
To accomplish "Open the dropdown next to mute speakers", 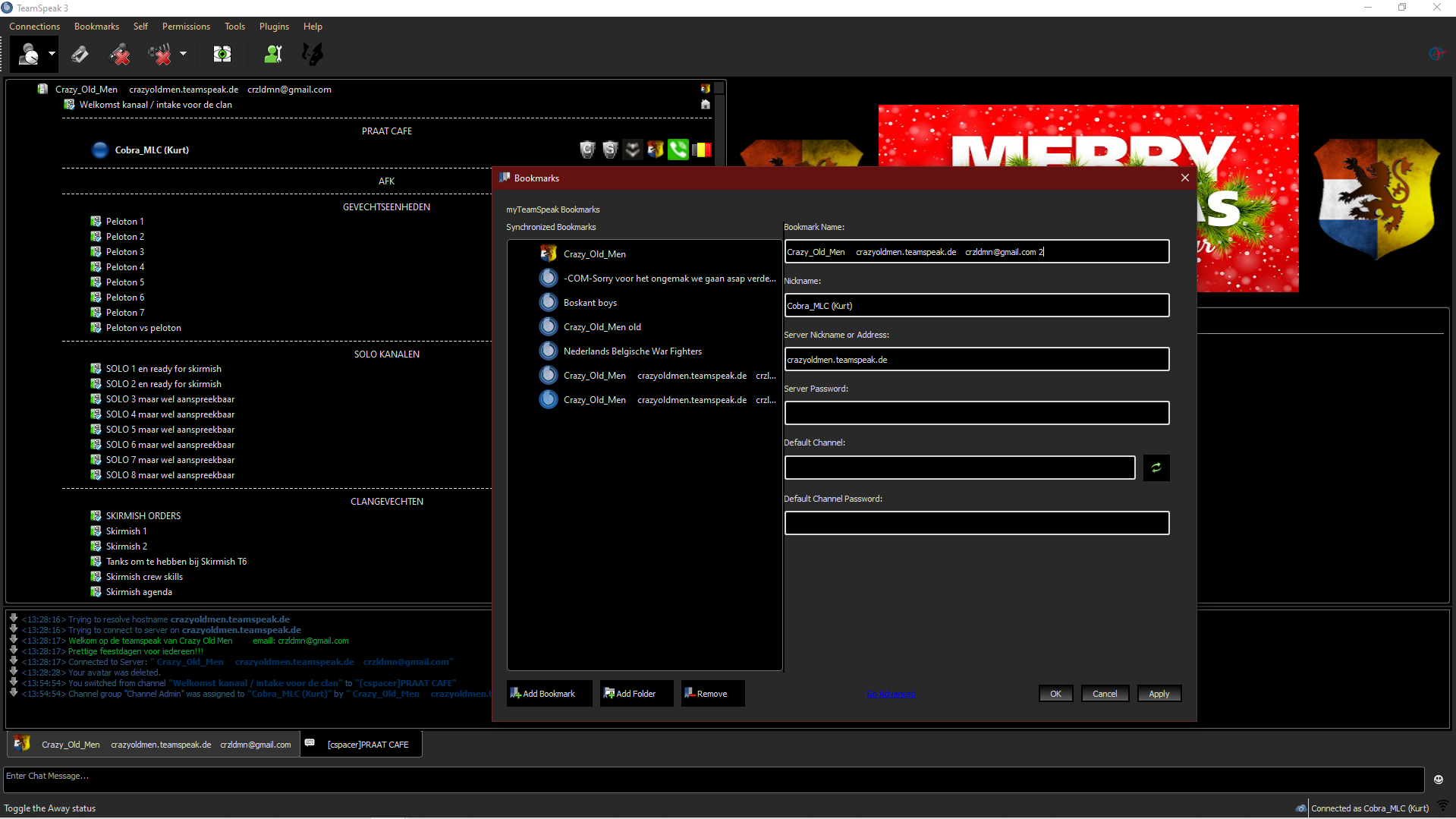I will point(183,54).
